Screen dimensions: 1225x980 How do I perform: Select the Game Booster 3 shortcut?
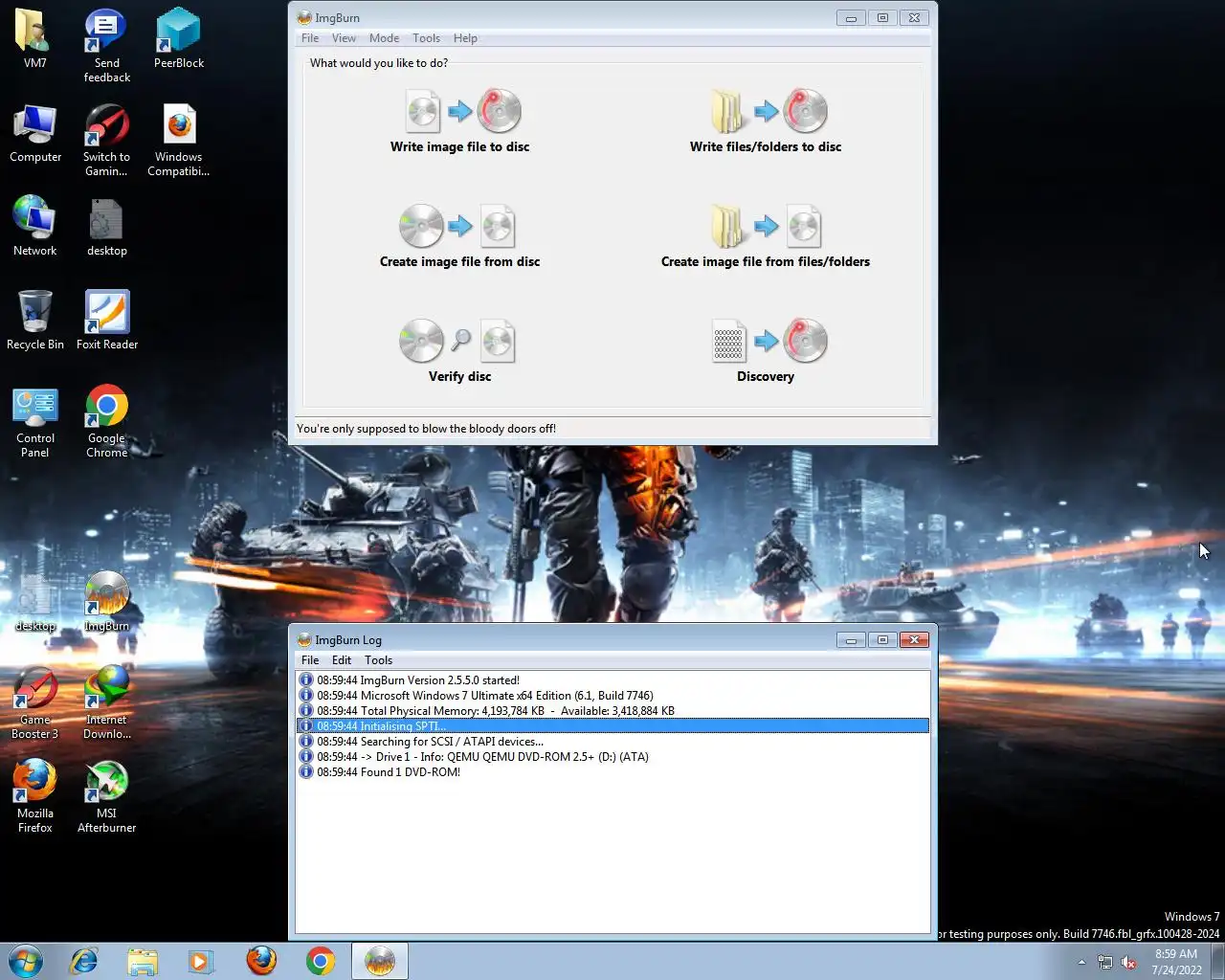pyautogui.click(x=35, y=702)
